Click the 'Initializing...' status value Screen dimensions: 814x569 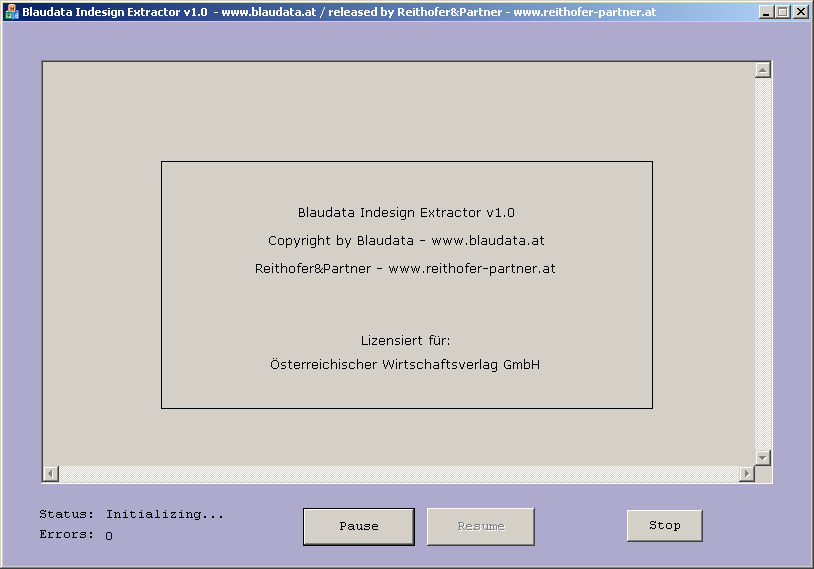point(165,514)
